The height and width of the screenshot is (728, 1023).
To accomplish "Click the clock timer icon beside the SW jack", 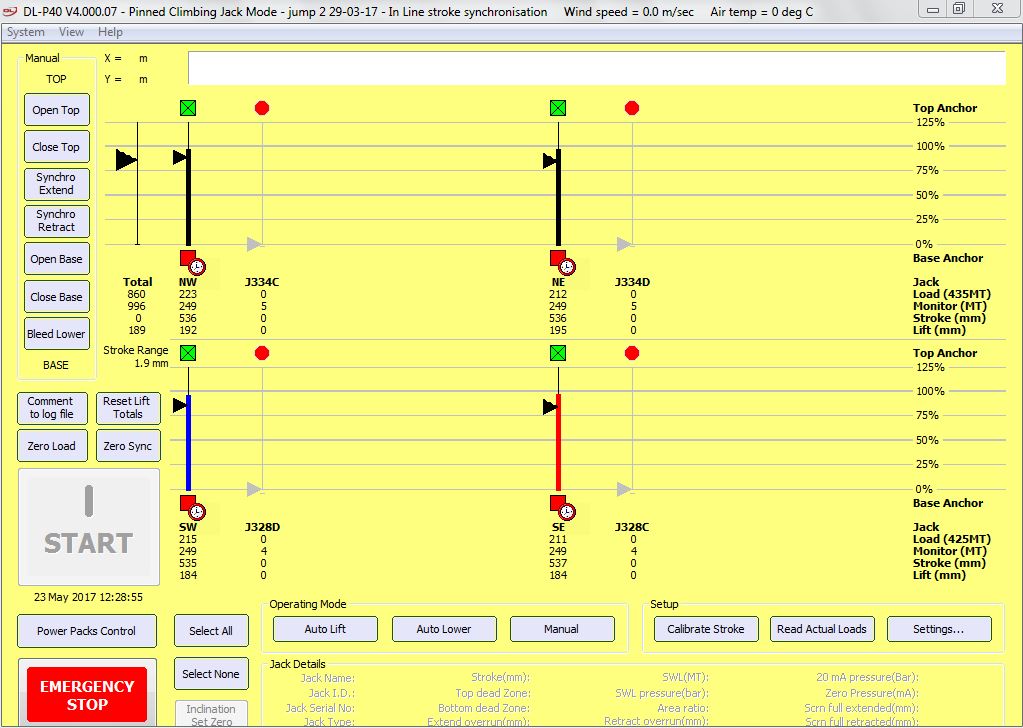I will pos(196,511).
